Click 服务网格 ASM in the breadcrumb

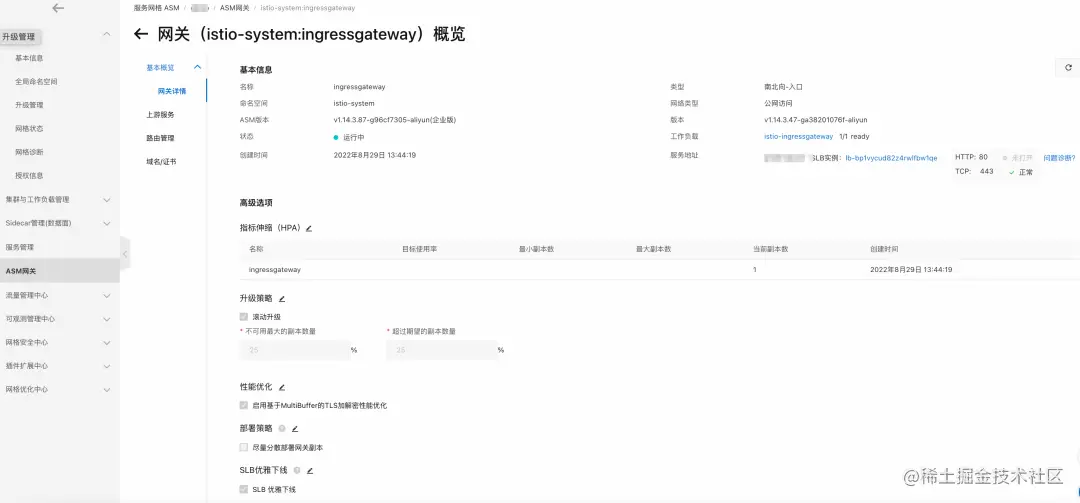156,8
